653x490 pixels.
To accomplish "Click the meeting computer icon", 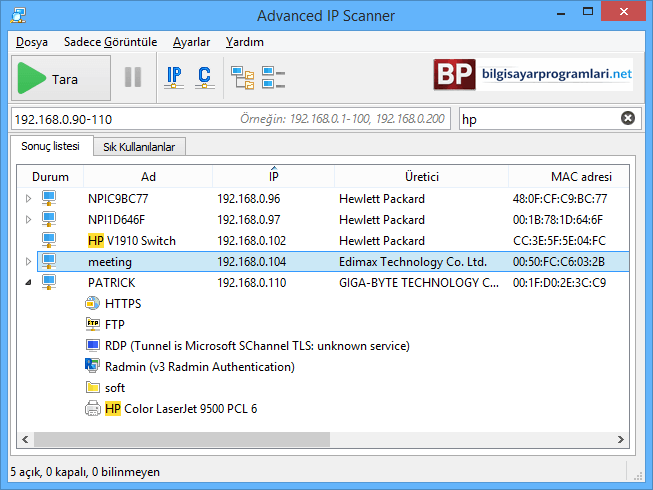I will coord(49,261).
